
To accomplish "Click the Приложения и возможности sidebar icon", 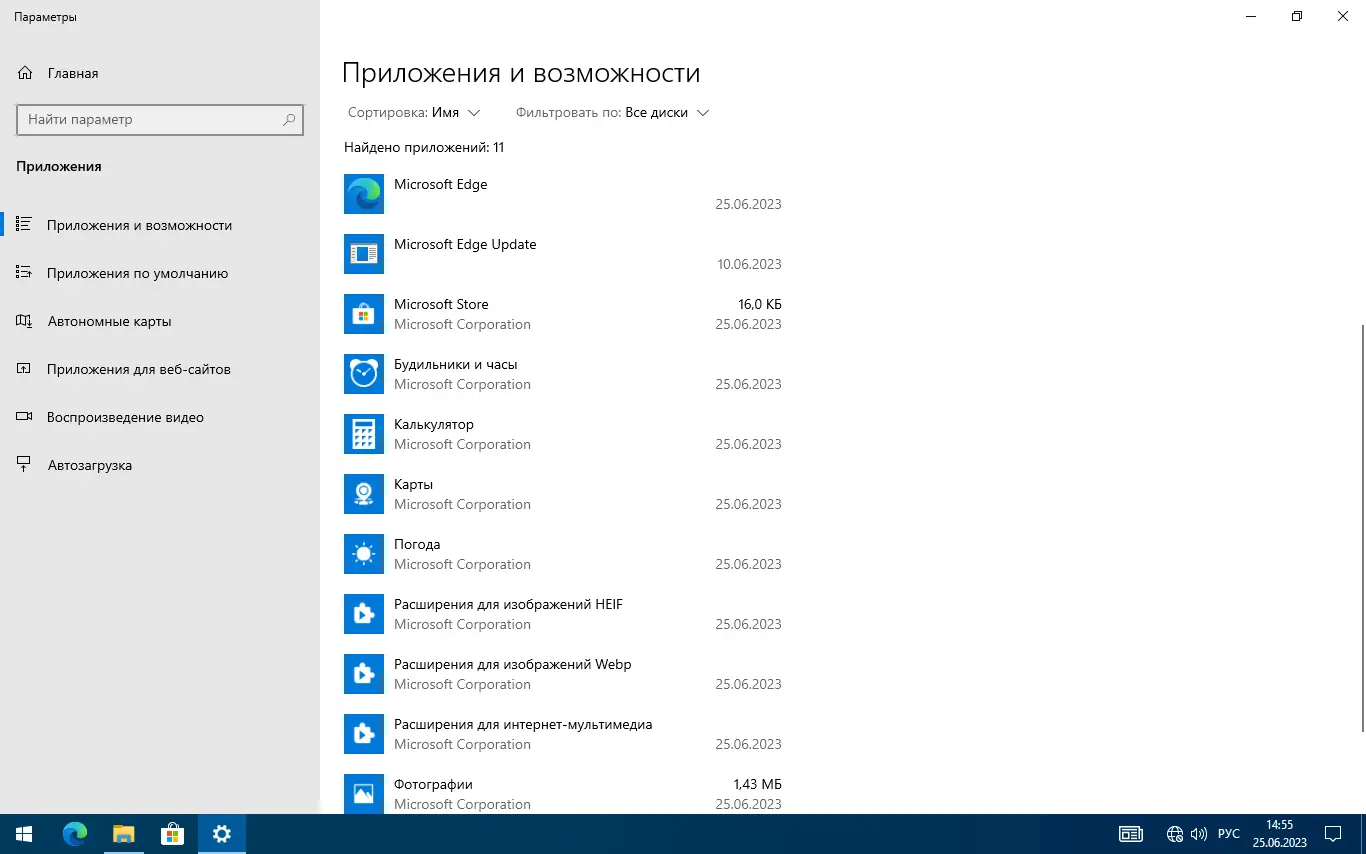I will click(x=25, y=225).
